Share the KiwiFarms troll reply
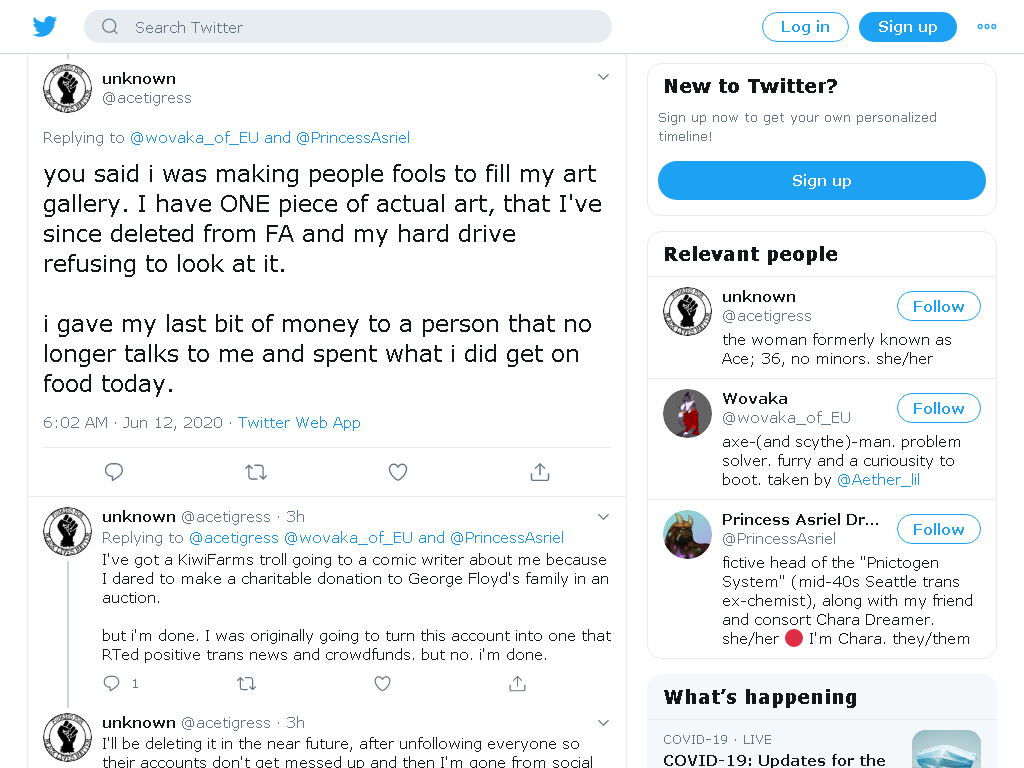 point(517,683)
